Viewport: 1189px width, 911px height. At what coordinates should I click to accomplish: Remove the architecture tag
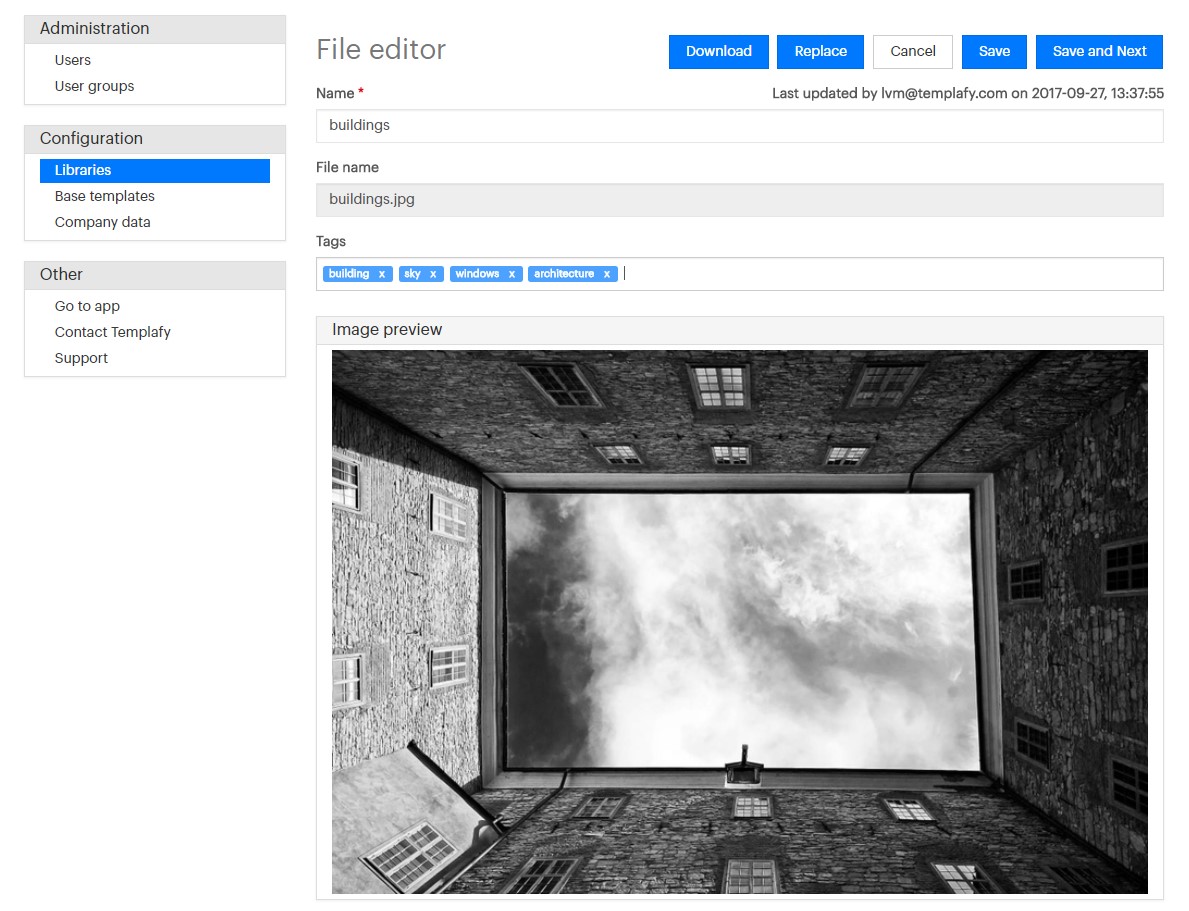point(607,275)
